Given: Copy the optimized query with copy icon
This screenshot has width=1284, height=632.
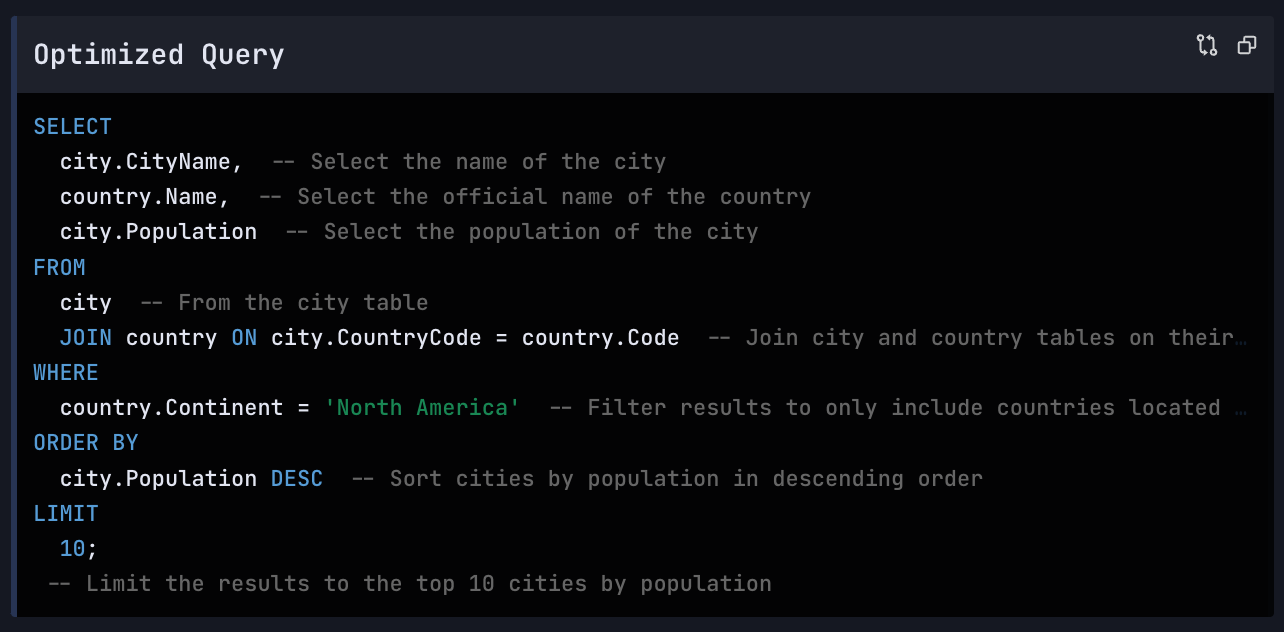Looking at the screenshot, I should [x=1247, y=45].
